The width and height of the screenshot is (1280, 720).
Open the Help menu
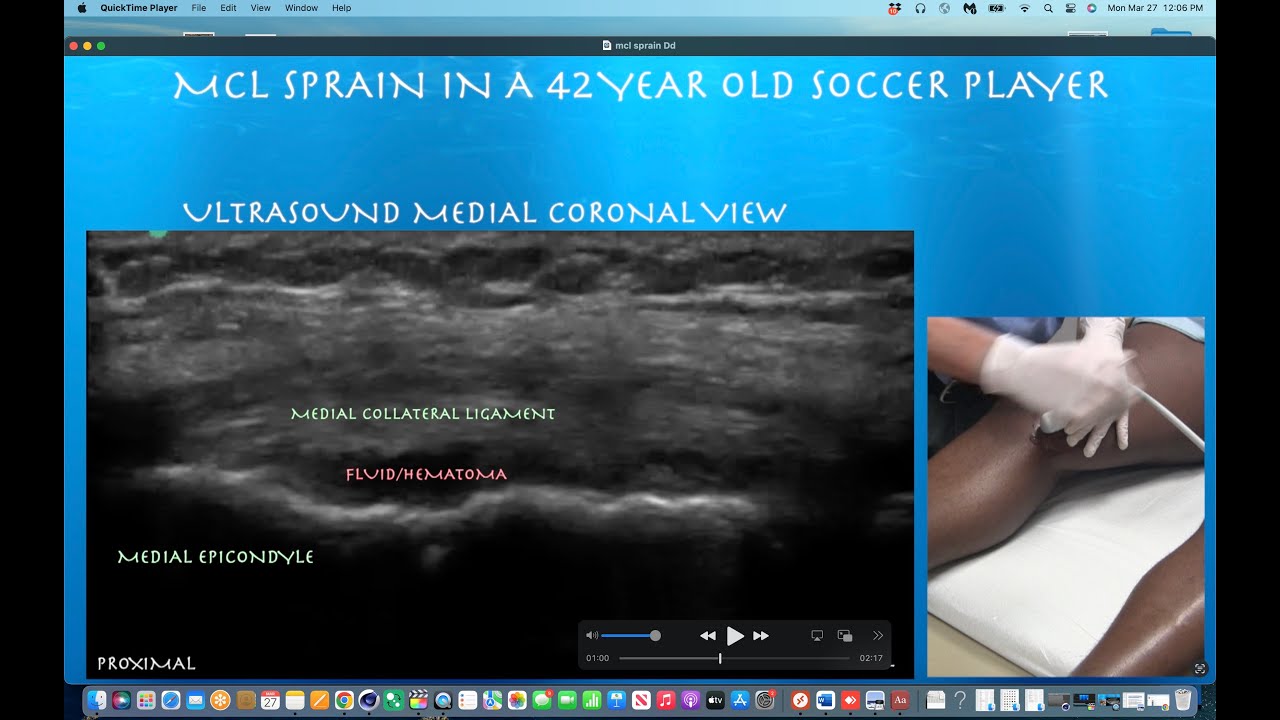[x=342, y=8]
